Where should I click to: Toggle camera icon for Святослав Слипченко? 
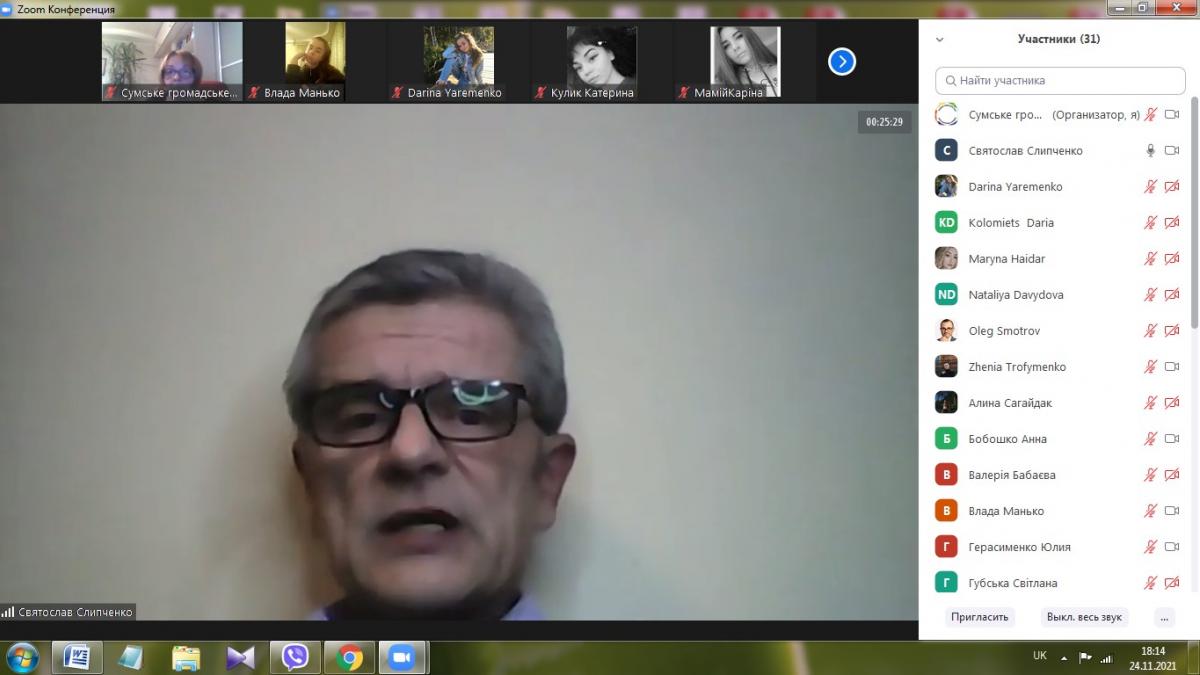(x=1172, y=151)
